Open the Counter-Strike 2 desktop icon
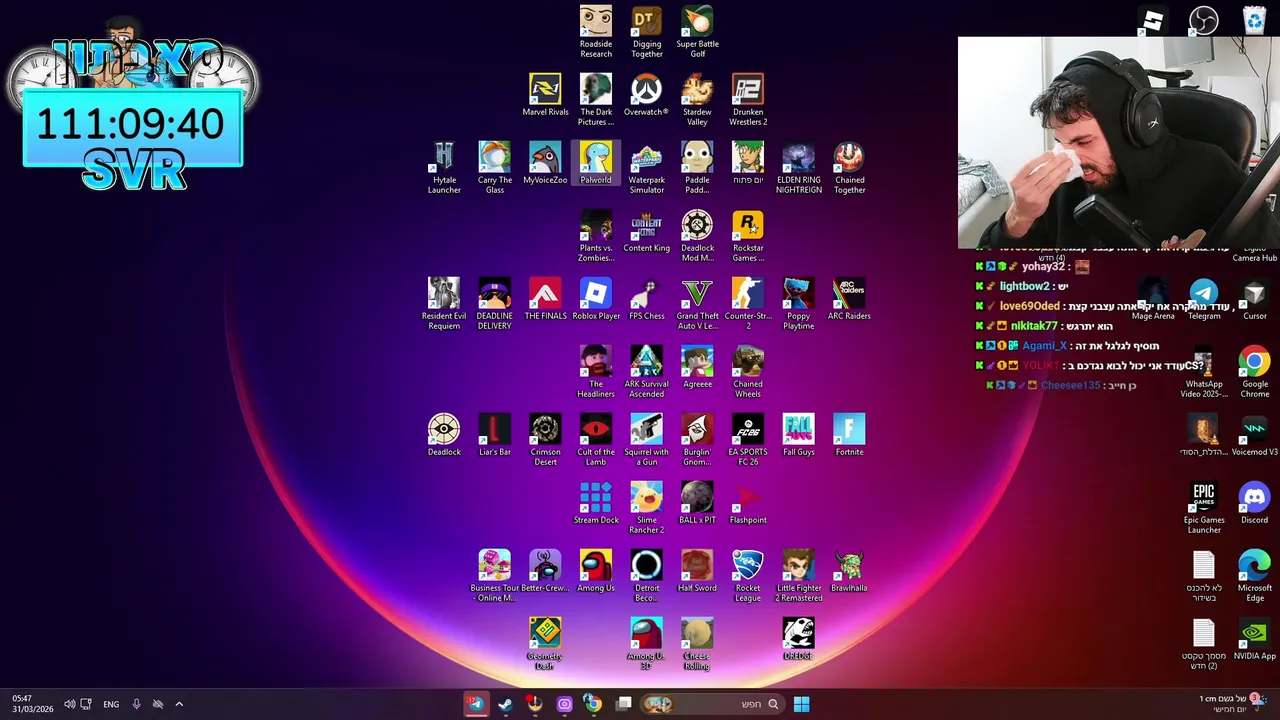This screenshot has height=720, width=1280. [x=748, y=304]
